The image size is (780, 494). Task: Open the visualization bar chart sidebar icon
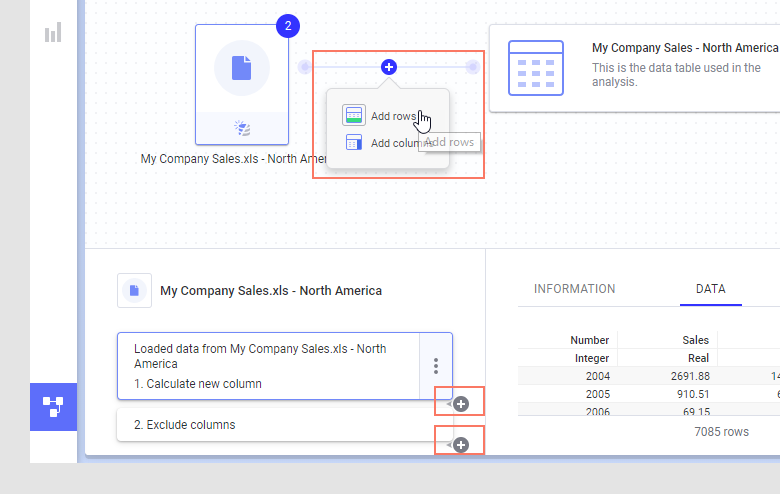53,32
